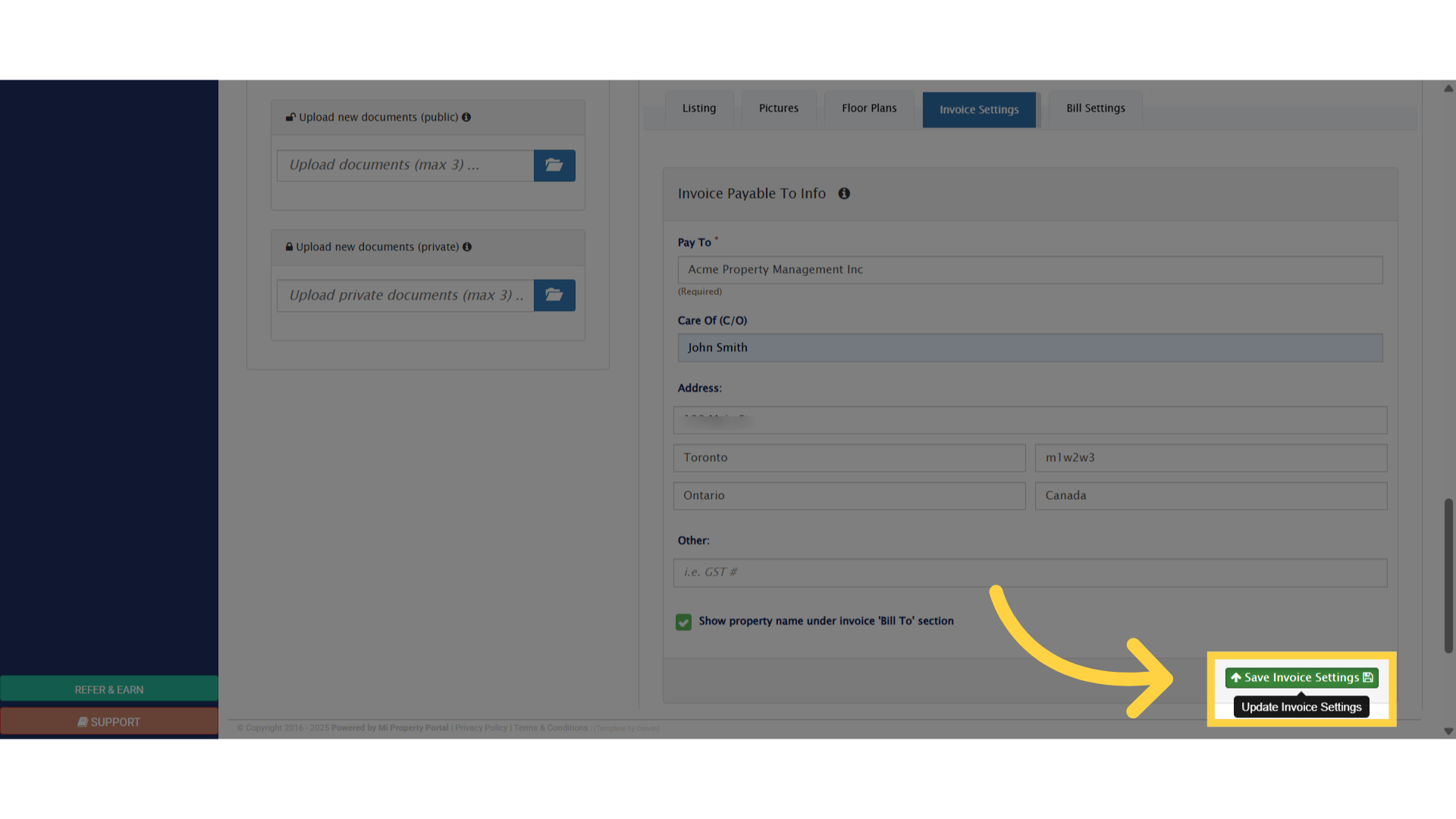Image resolution: width=1456 pixels, height=819 pixels.
Task: Click the scrollbar down arrow
Action: tap(1448, 732)
